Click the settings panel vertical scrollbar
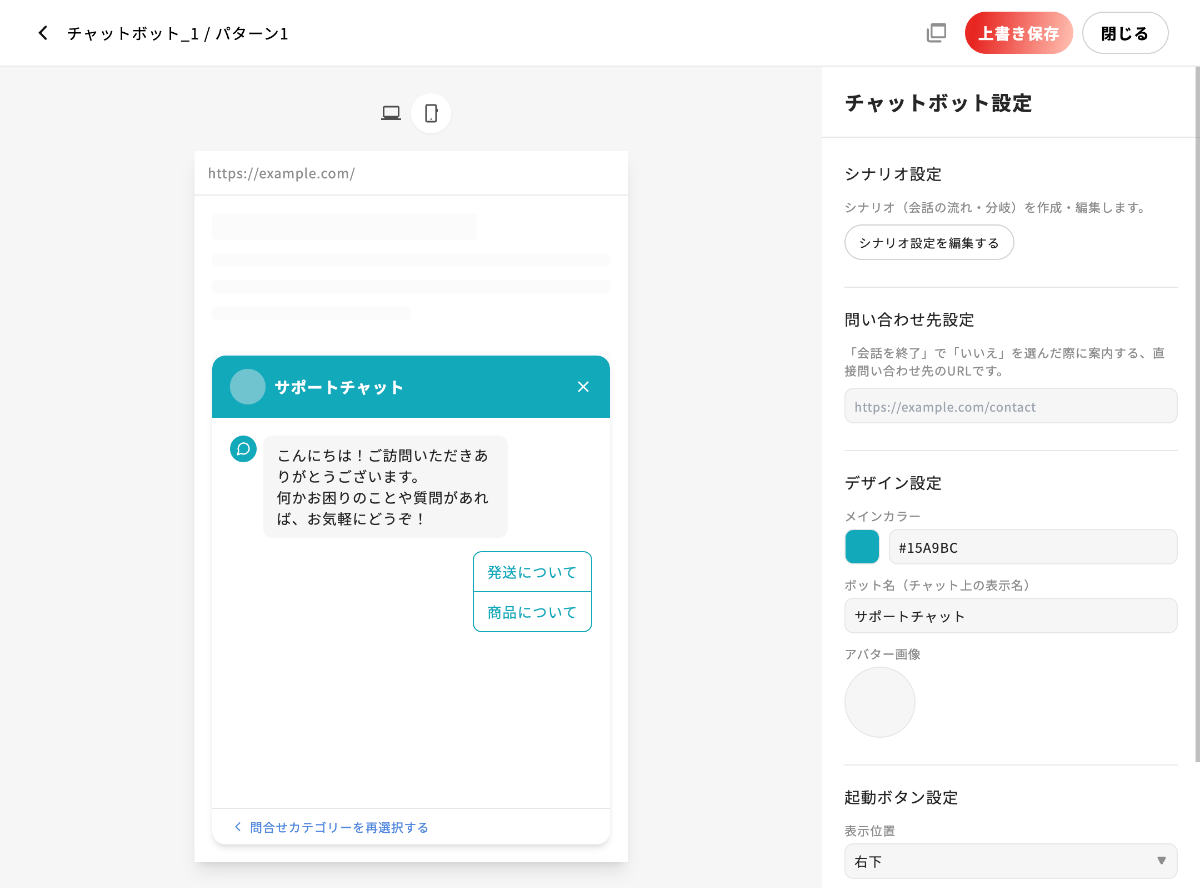The width and height of the screenshot is (1200, 888). (x=1197, y=415)
